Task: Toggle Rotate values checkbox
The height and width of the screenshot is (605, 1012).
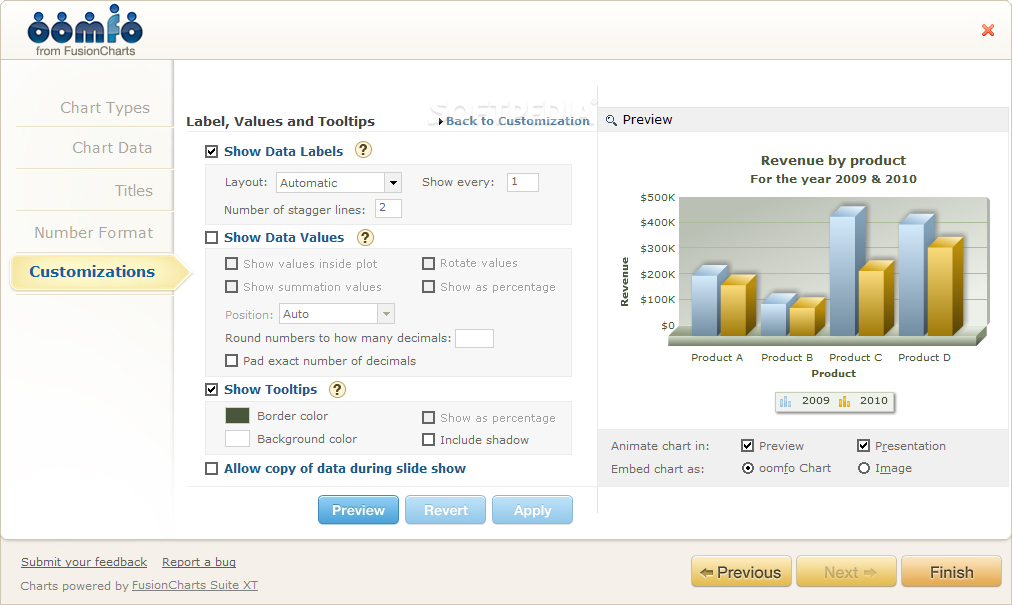Action: point(428,263)
